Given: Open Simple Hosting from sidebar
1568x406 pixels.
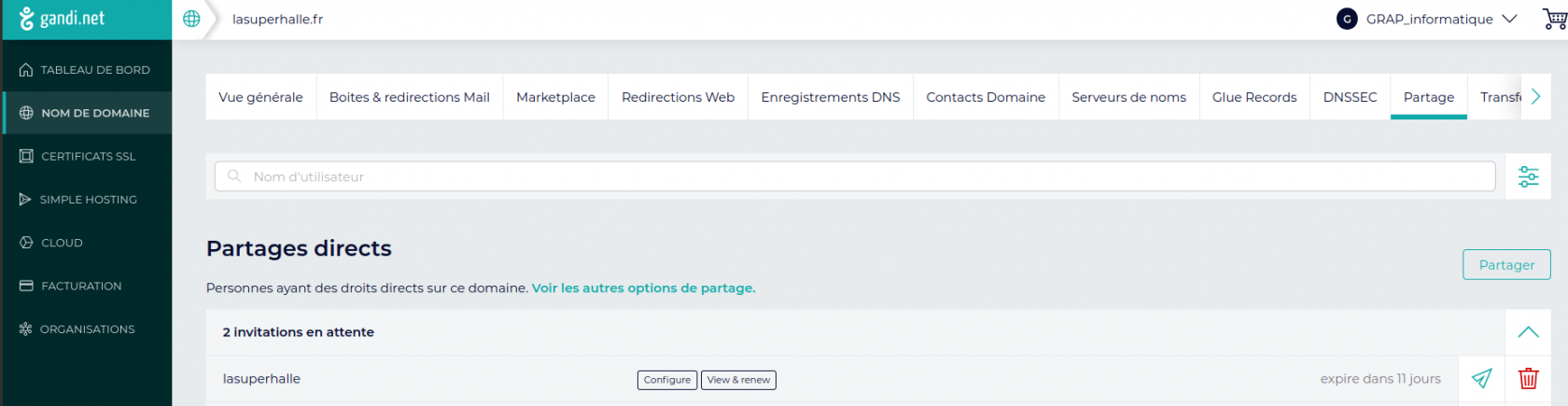Looking at the screenshot, I should 86,200.
